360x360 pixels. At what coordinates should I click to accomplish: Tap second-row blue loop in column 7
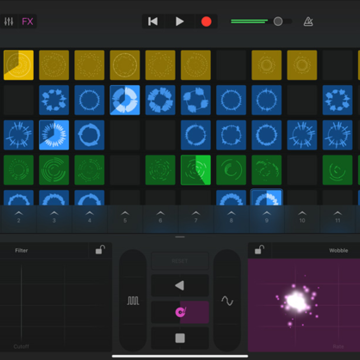coord(196,100)
